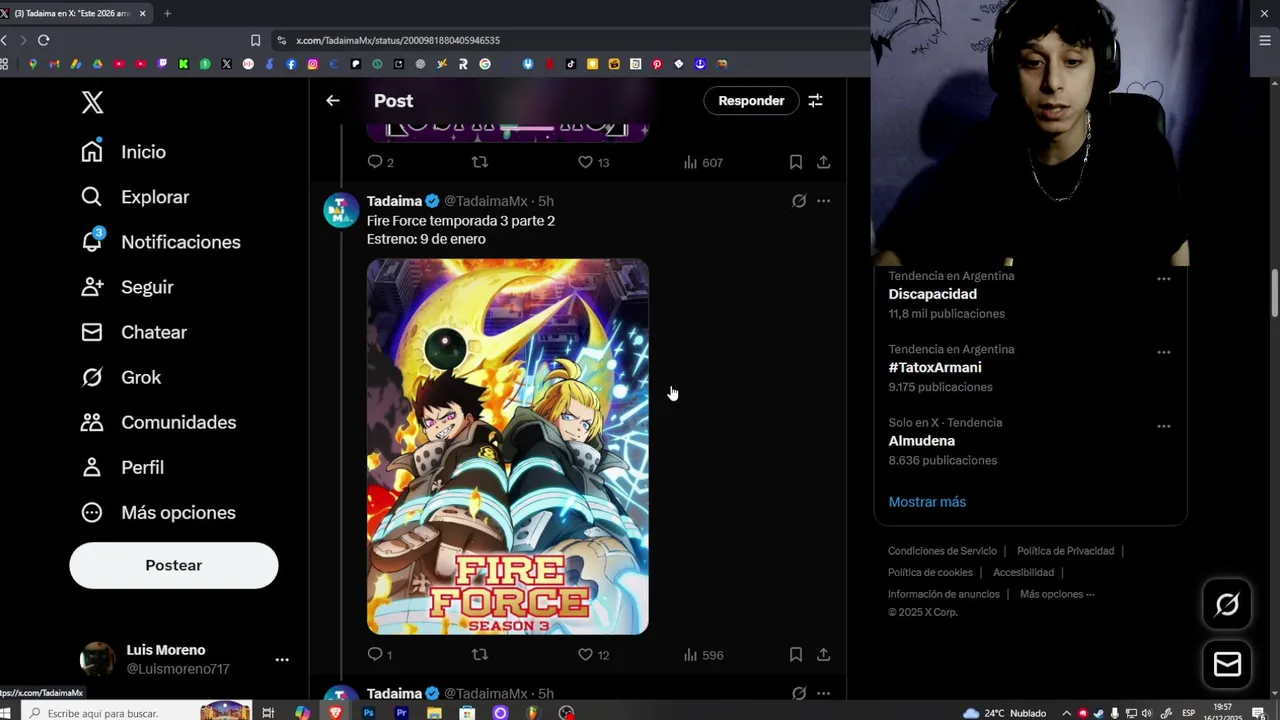1280x720 pixels.
Task: Open the Fire Force Season 3 poster image
Action: [508, 447]
